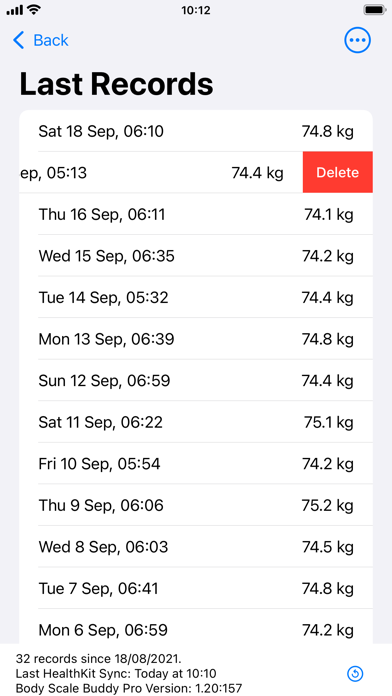Viewport: 392px width, 696px height.
Task: Tap the Last Records page title
Action: (116, 84)
